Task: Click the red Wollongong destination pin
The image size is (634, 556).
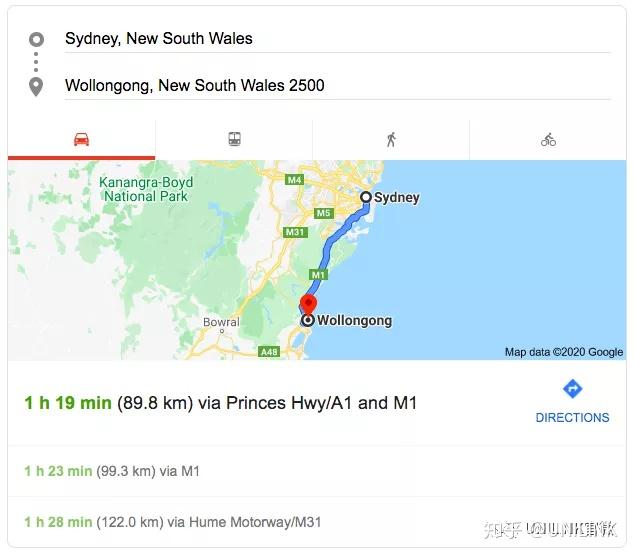Action: click(x=308, y=305)
